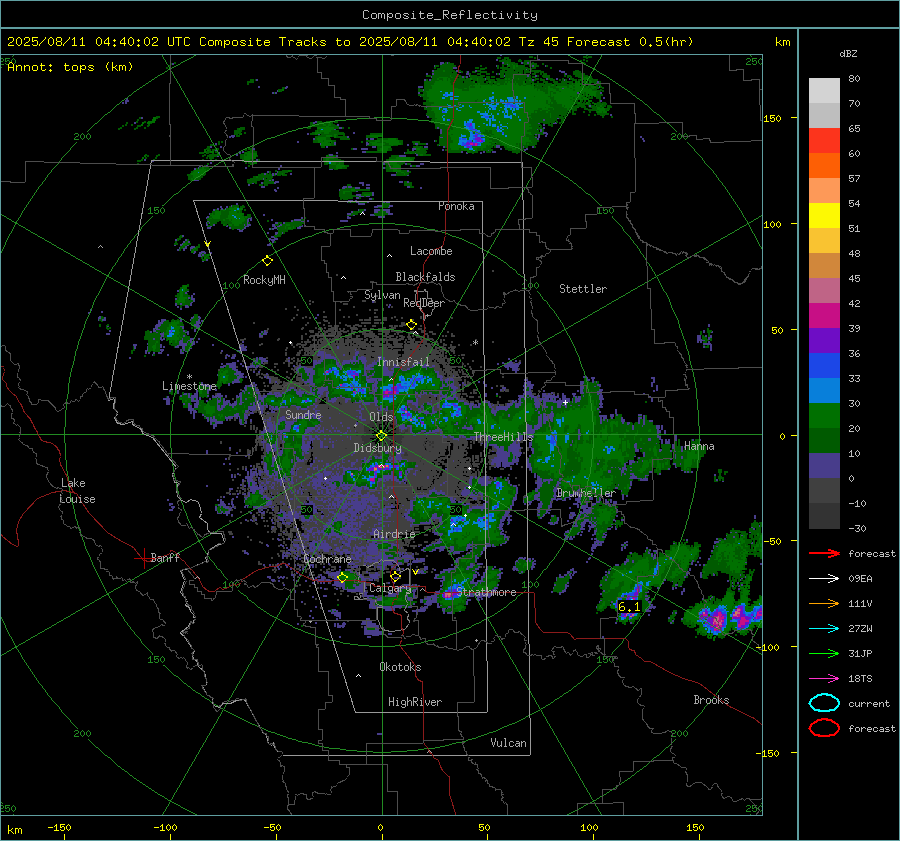Click the 'Tz 45 Forecast 0.5(hr)' header text

coord(605,42)
